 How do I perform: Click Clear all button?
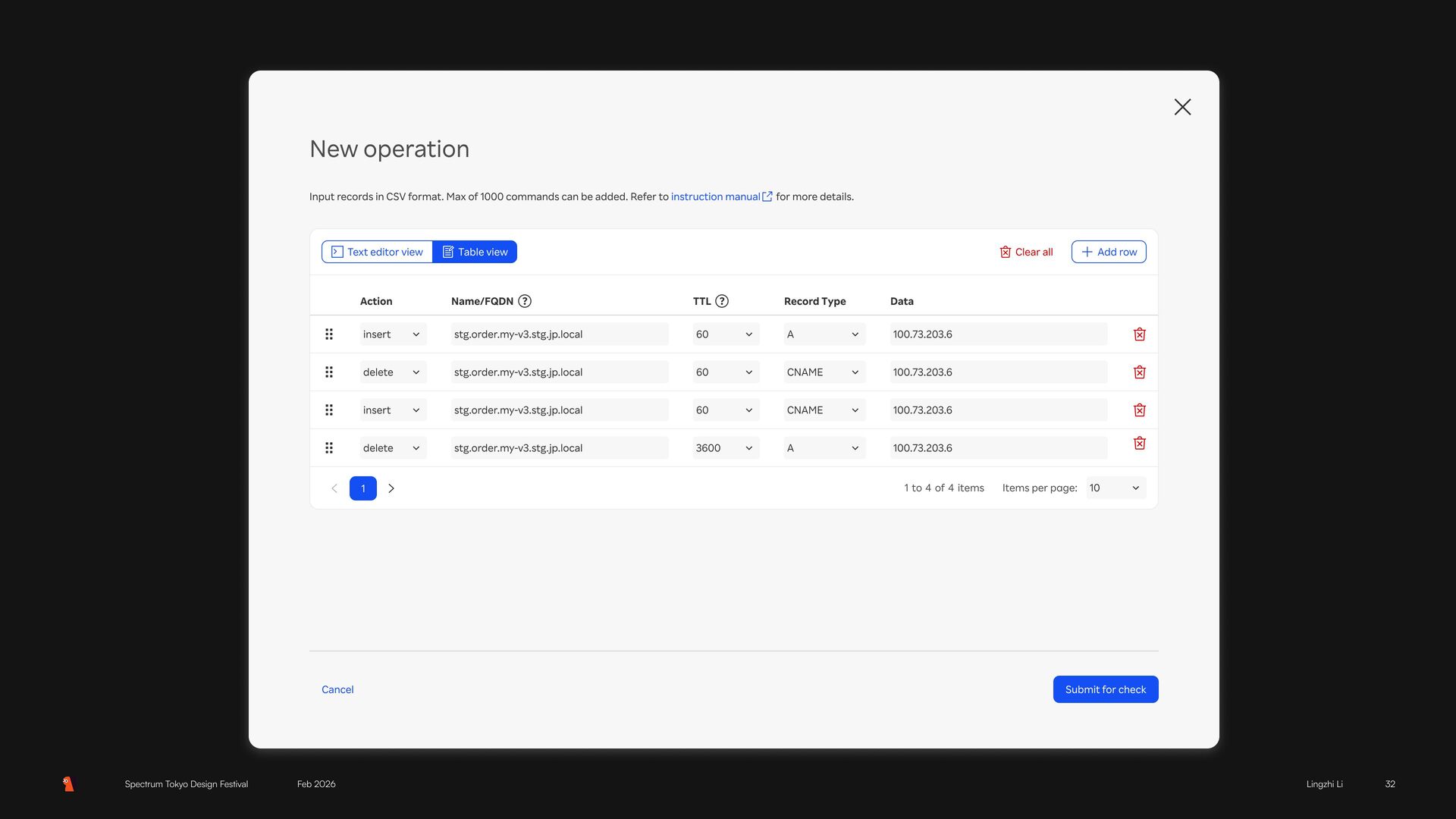point(1026,252)
